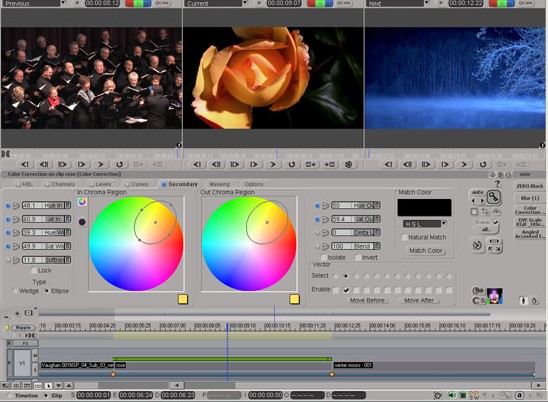Select the first Vector Select radio button
The image size is (548, 402).
[x=336, y=276]
